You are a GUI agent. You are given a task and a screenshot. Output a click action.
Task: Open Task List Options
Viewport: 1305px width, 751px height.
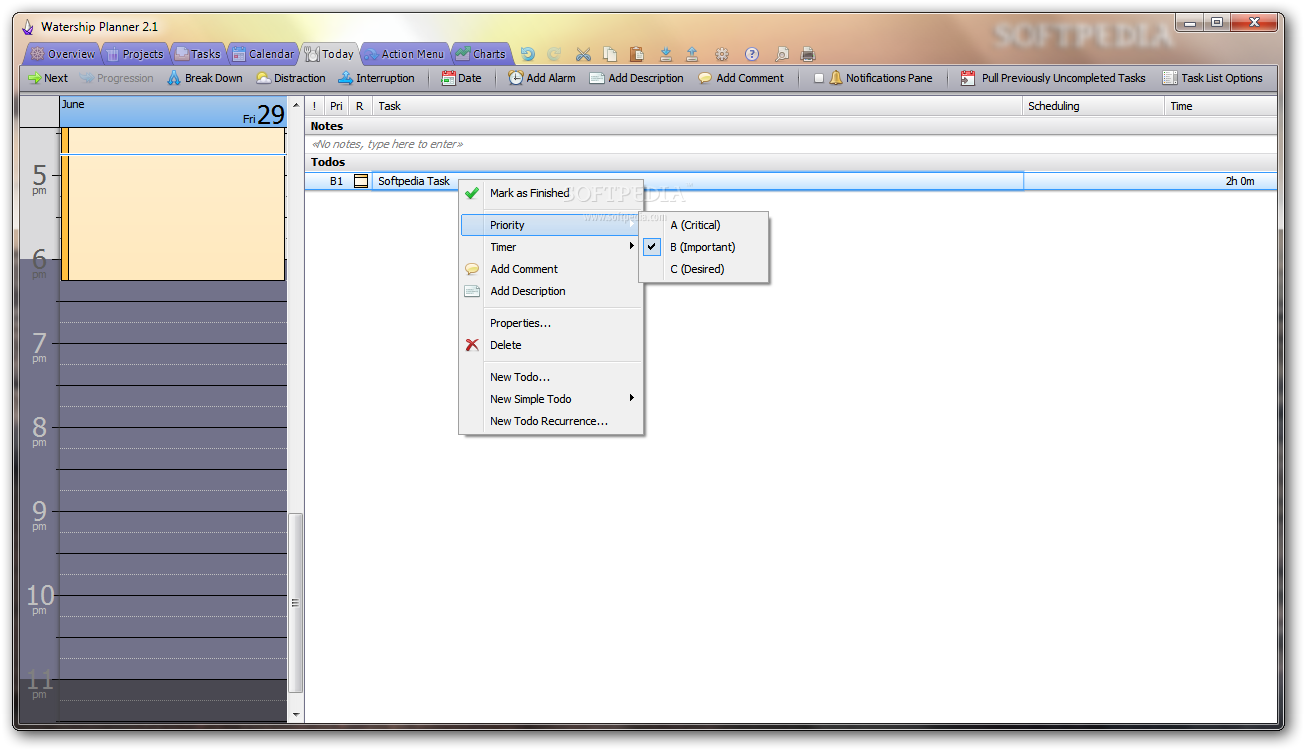[1213, 78]
